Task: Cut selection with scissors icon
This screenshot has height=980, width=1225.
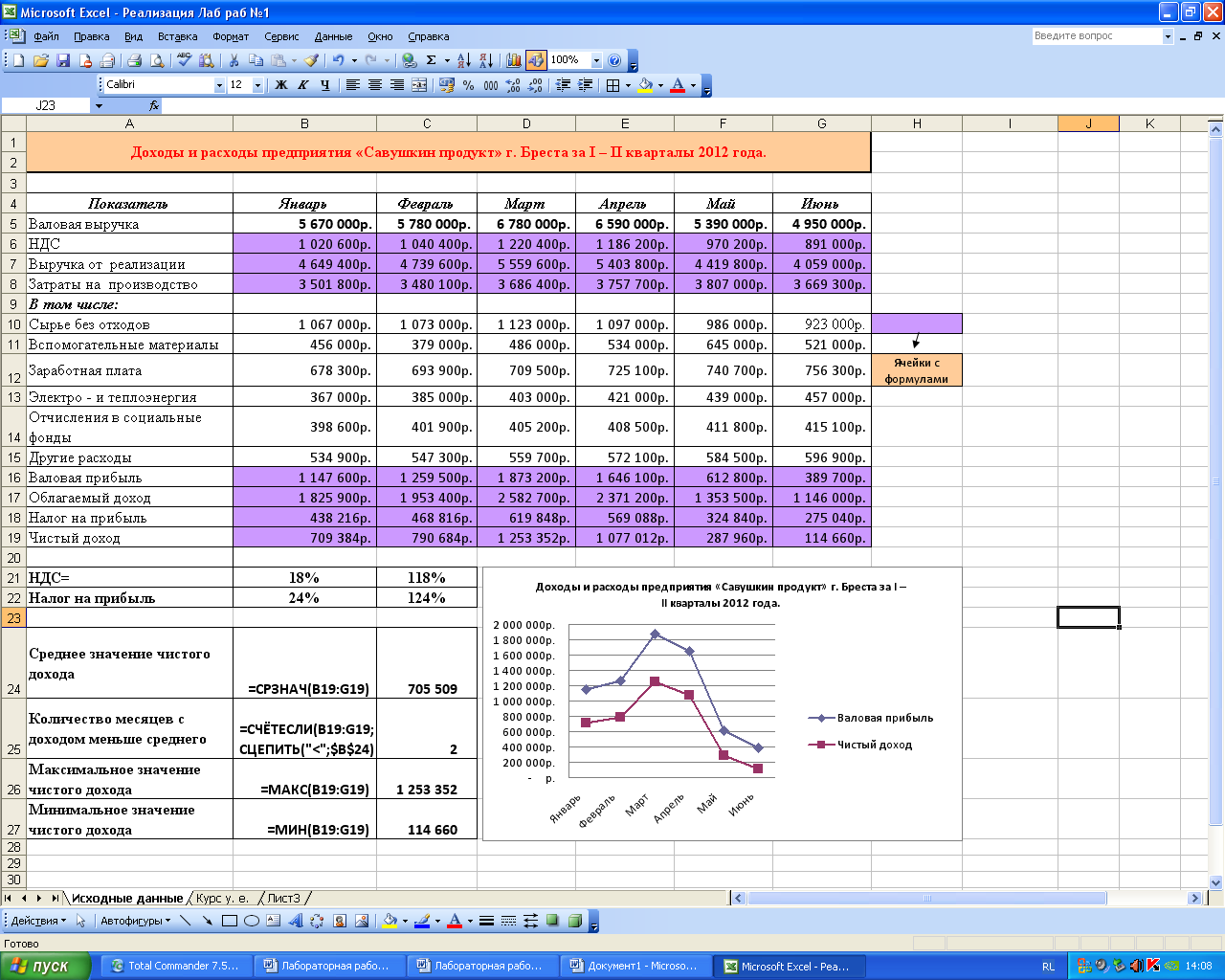Action: click(x=234, y=60)
